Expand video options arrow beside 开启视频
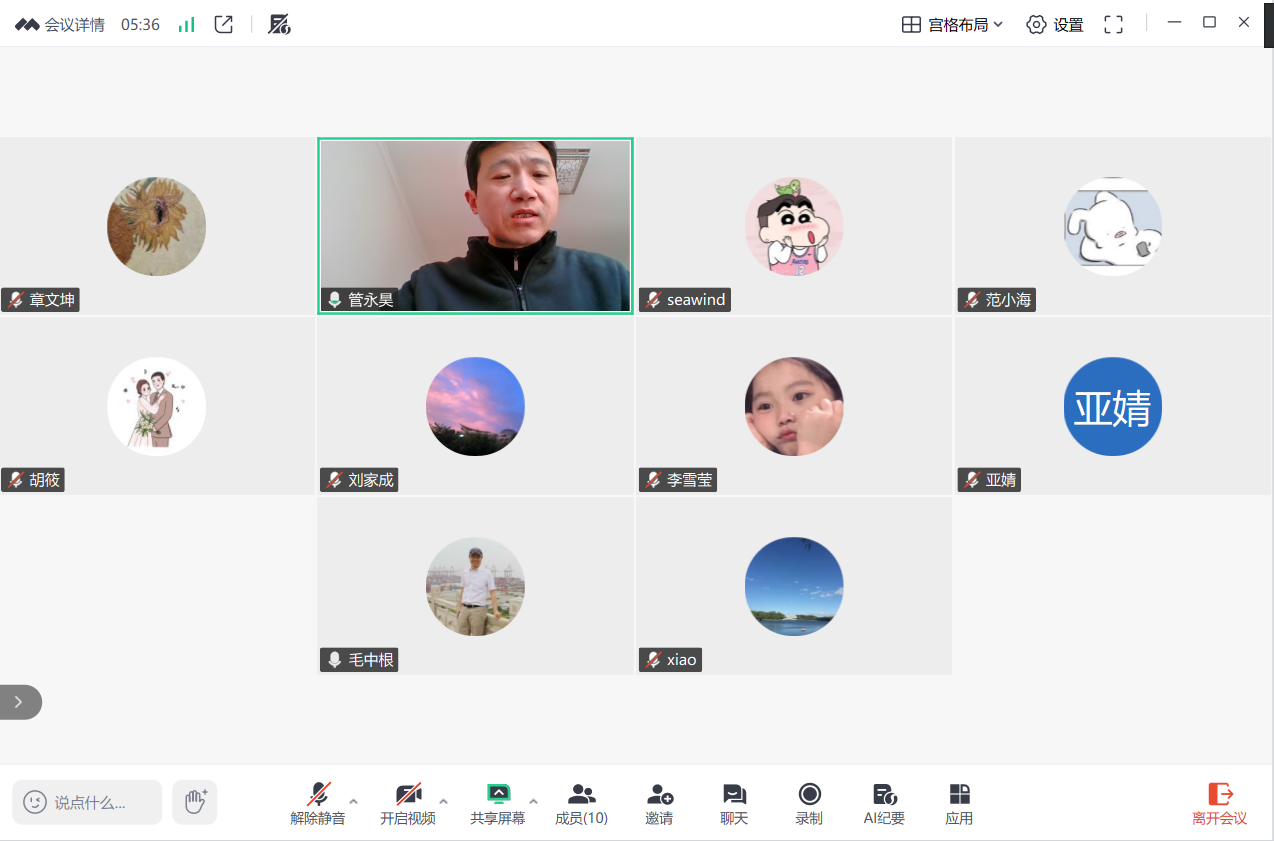 [444, 801]
